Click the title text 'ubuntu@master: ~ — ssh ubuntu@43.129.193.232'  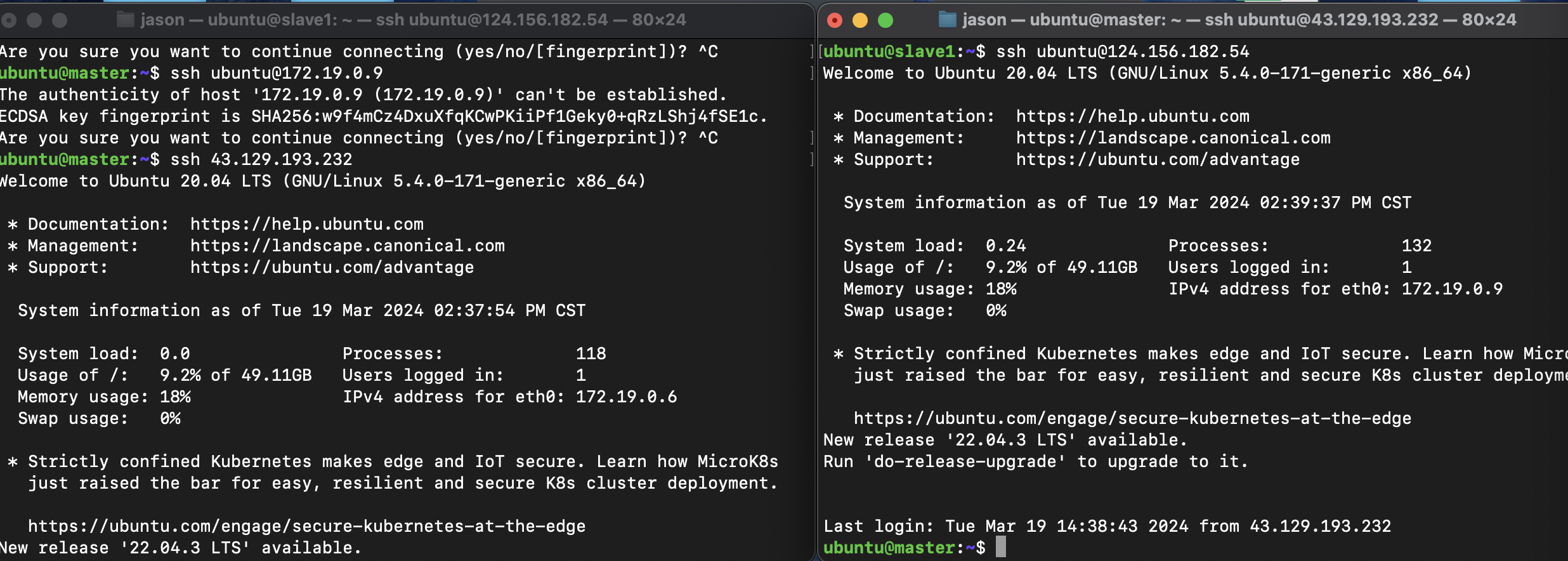point(1234,20)
